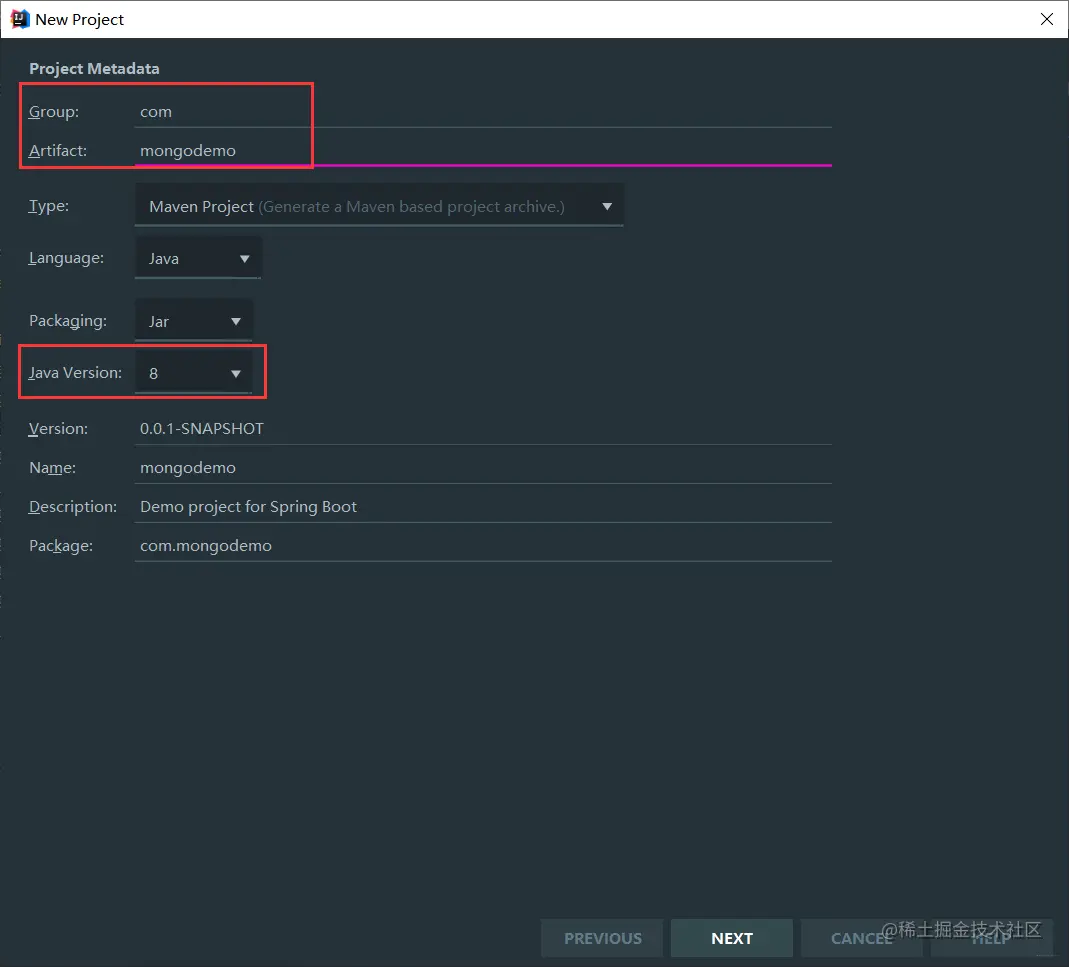Click the Group label

[54, 112]
